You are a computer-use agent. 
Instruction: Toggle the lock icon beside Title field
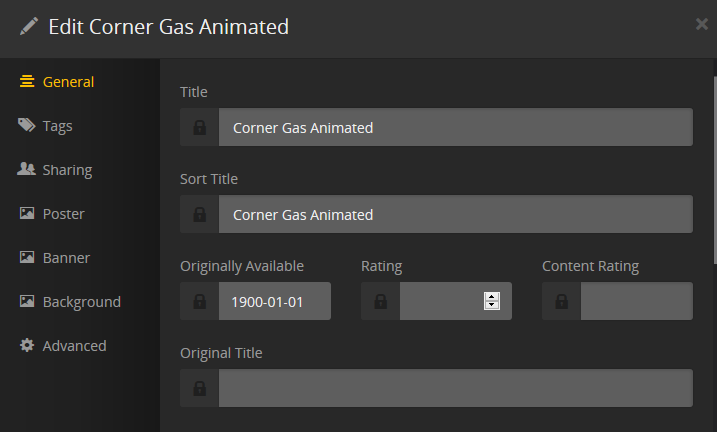click(199, 128)
